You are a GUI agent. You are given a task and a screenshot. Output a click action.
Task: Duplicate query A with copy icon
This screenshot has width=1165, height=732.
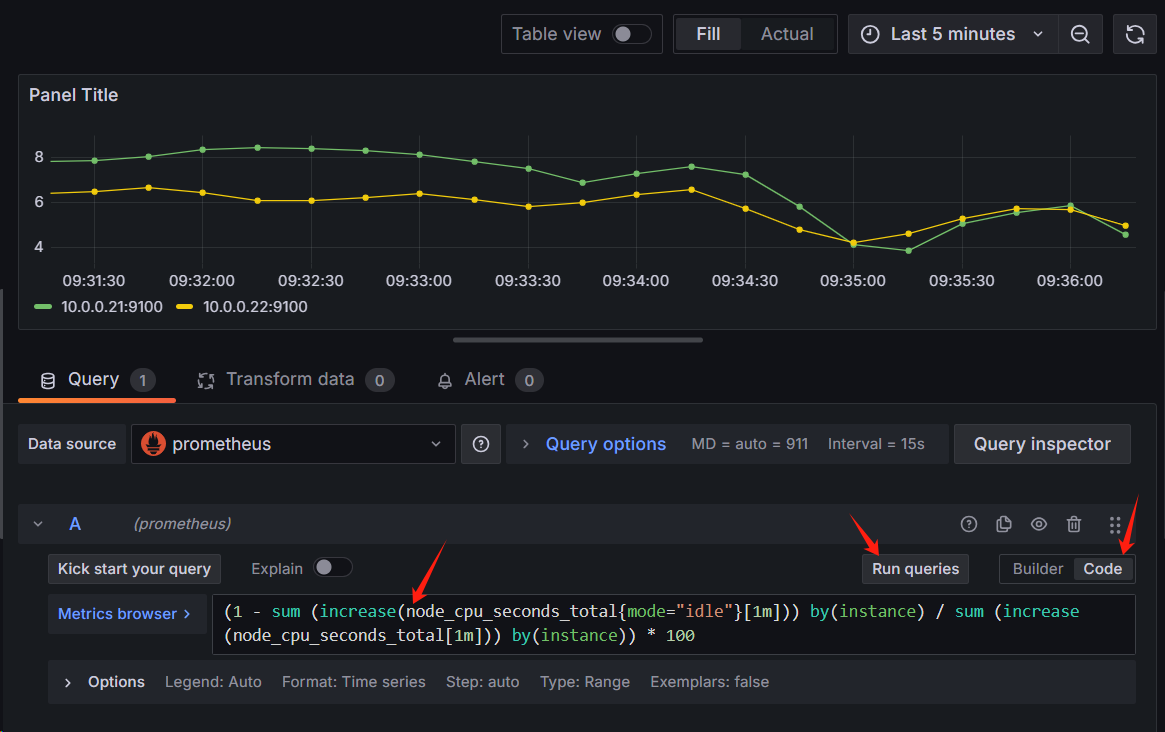click(1004, 524)
